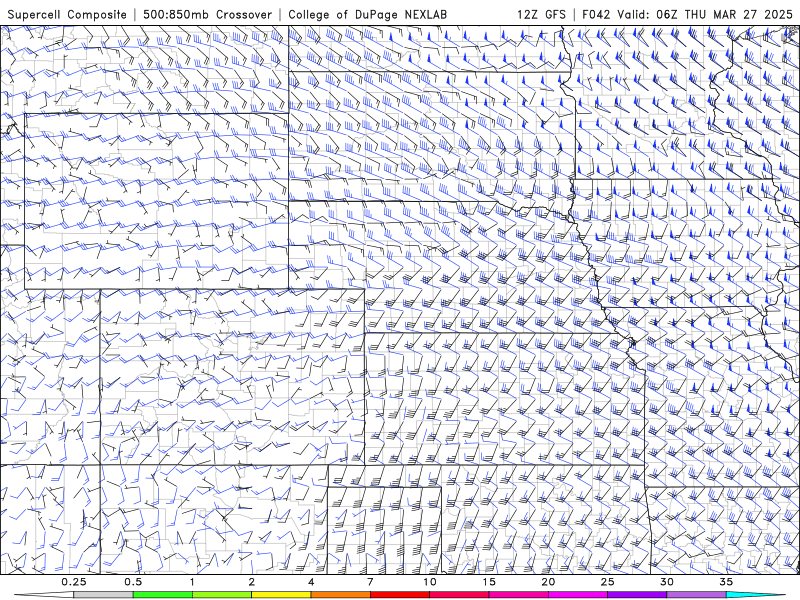Screen dimensions: 800x600
Task: Click the legend value 25
Action: coord(607,582)
